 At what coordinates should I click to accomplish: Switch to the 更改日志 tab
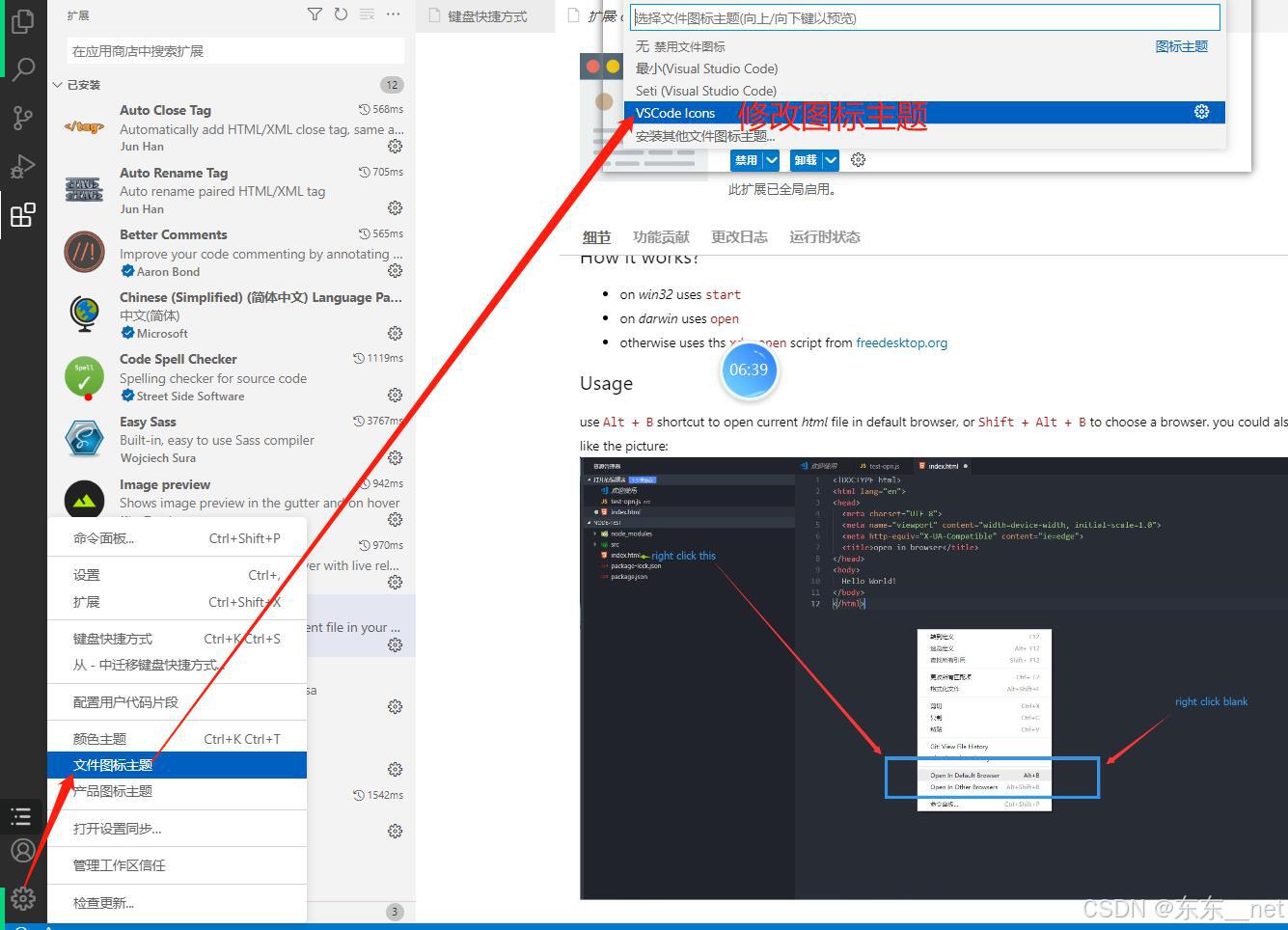(x=740, y=237)
